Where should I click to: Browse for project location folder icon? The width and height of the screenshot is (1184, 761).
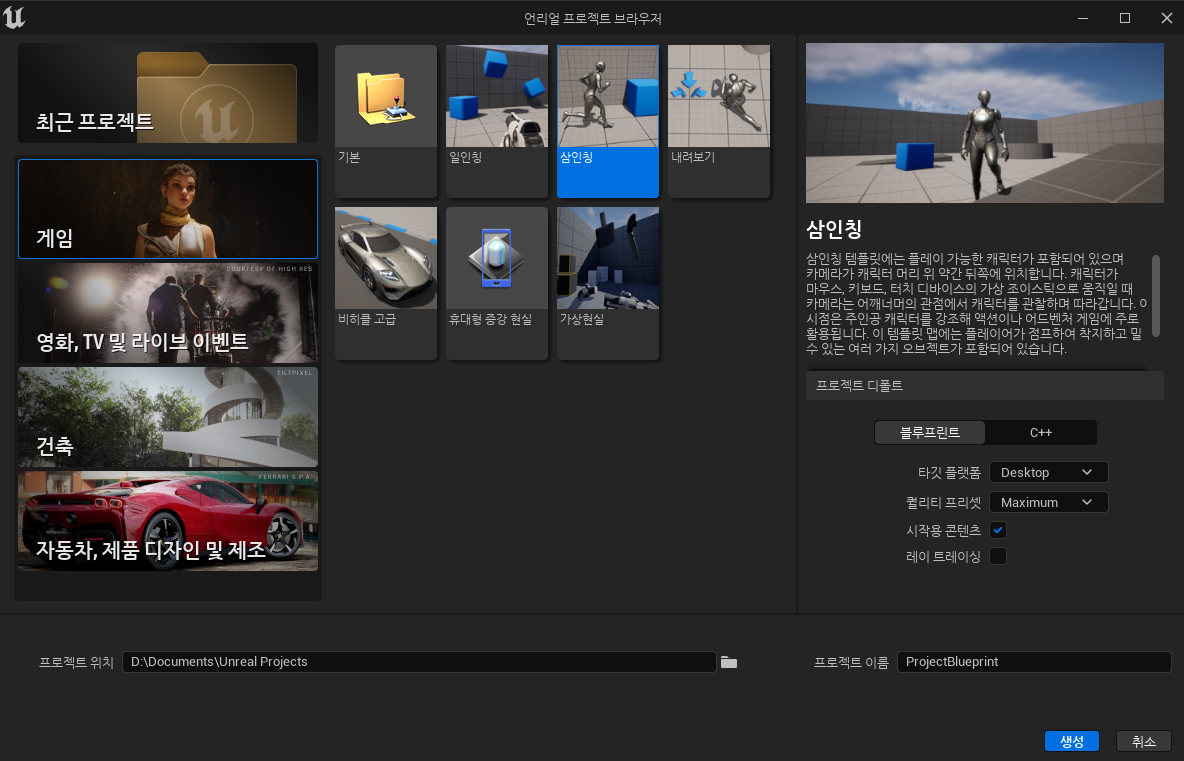pos(729,662)
